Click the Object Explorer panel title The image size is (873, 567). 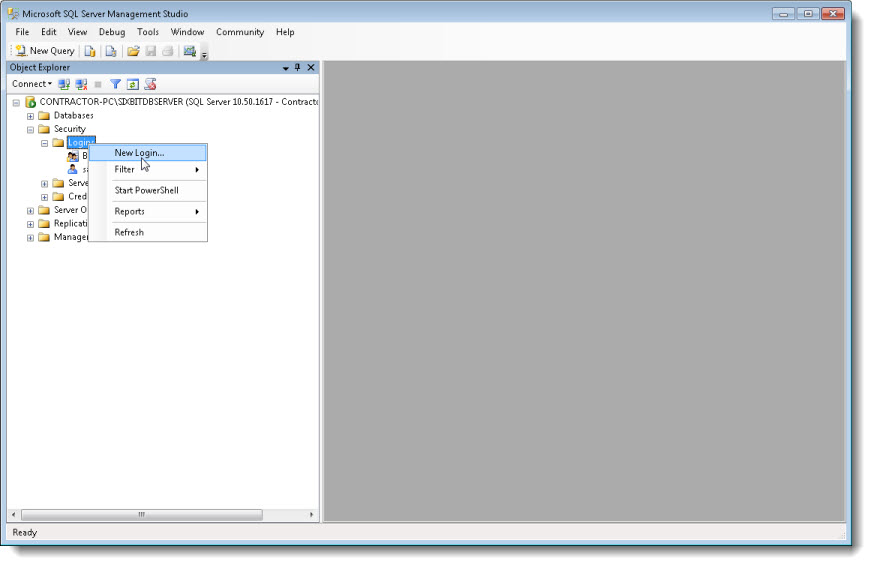pos(40,67)
